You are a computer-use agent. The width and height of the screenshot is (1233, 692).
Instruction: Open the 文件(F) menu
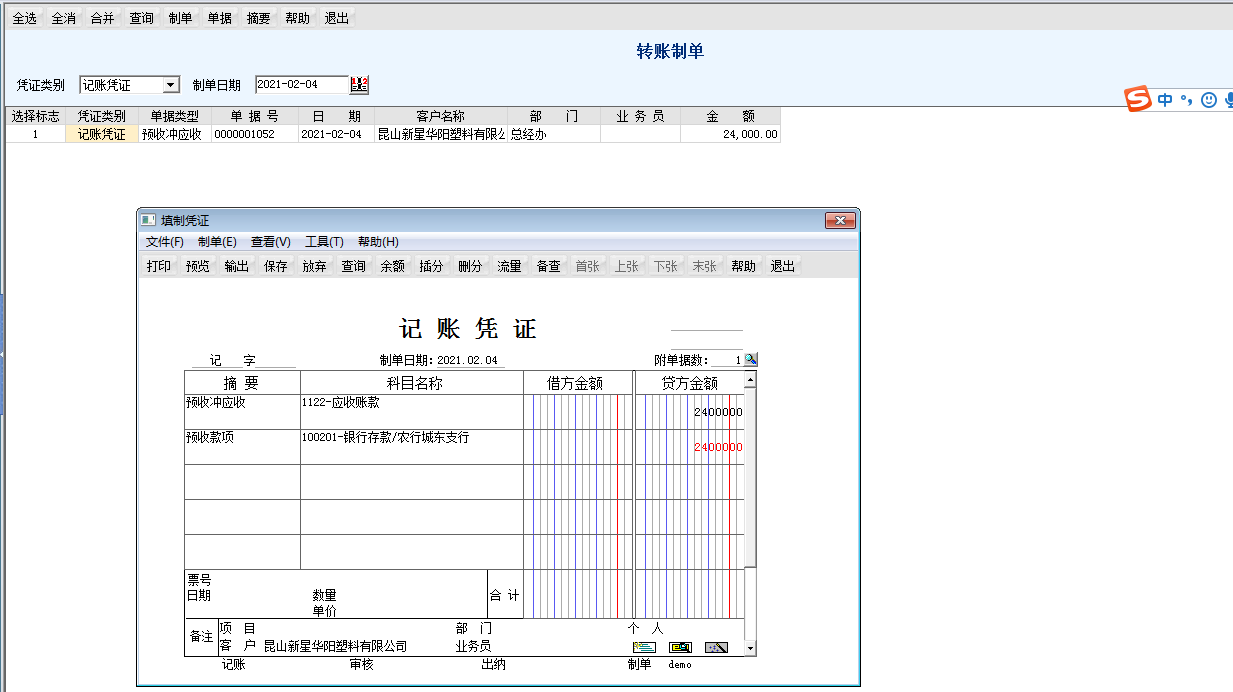click(x=165, y=242)
